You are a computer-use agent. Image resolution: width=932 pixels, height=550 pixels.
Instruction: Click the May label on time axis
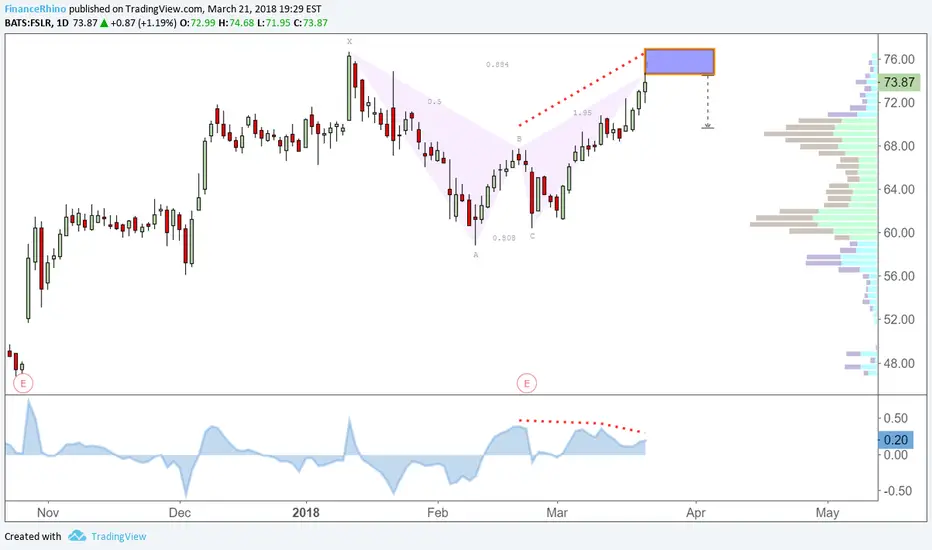click(x=827, y=513)
